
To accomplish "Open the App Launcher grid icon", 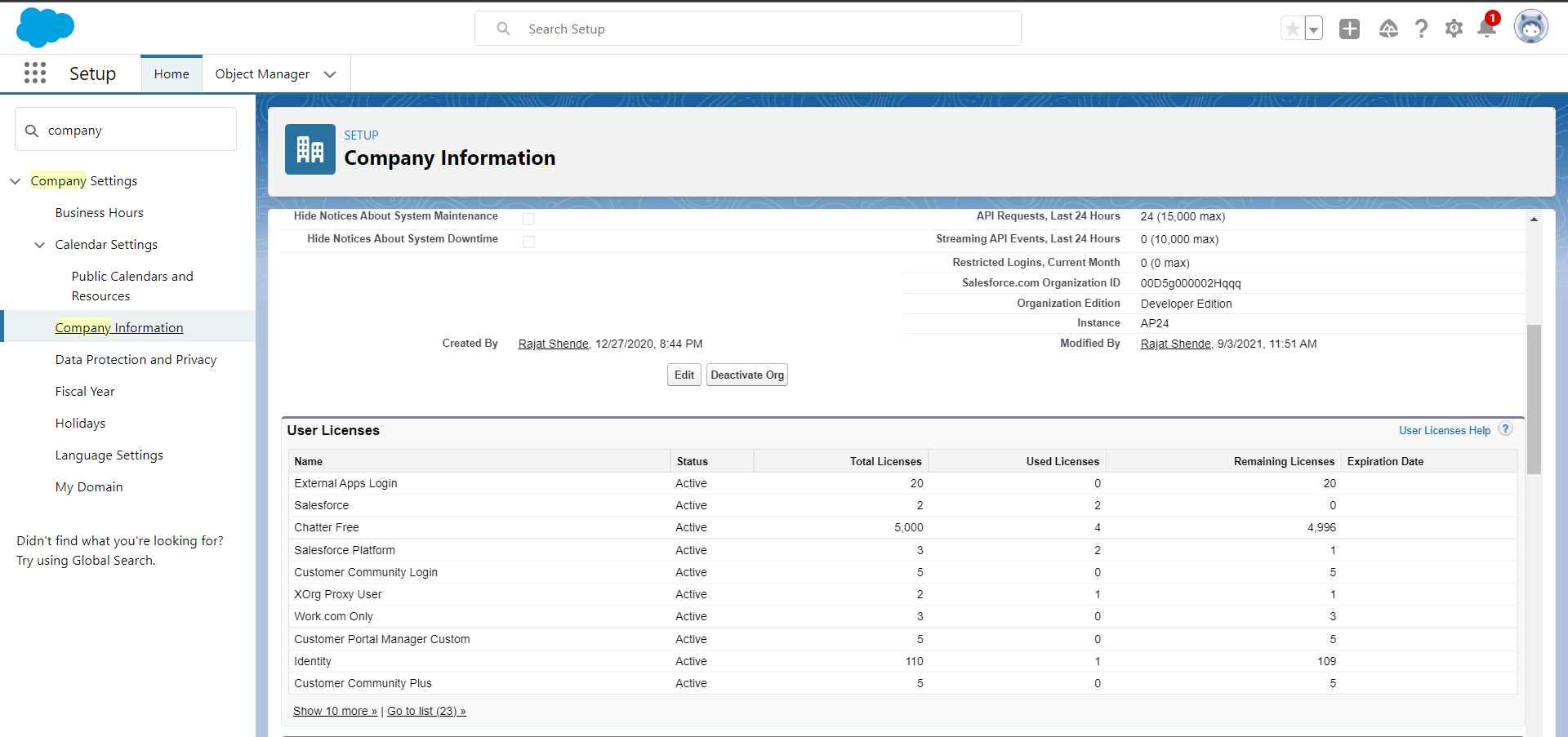I will tap(35, 73).
